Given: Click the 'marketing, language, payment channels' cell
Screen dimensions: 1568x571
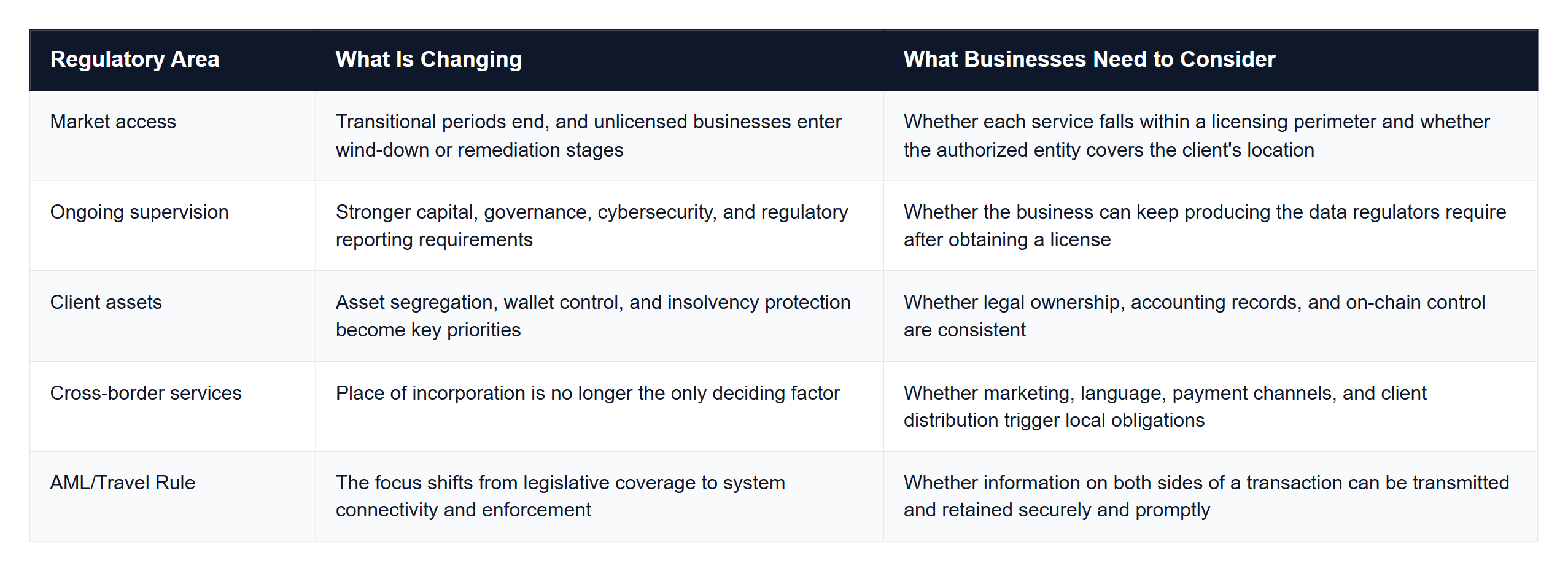Looking at the screenshot, I should click(1211, 406).
